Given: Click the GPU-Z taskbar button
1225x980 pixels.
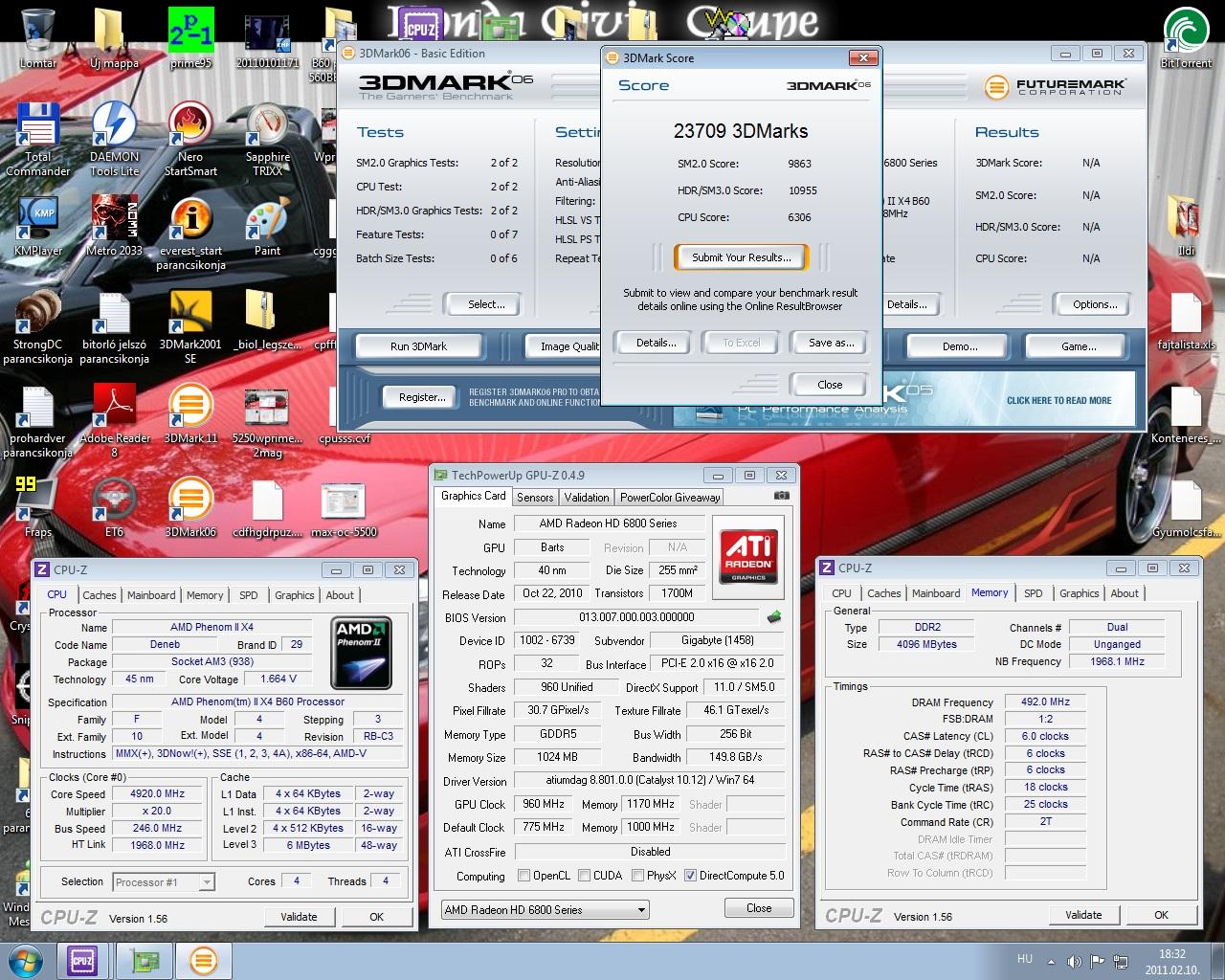Looking at the screenshot, I should [x=143, y=960].
